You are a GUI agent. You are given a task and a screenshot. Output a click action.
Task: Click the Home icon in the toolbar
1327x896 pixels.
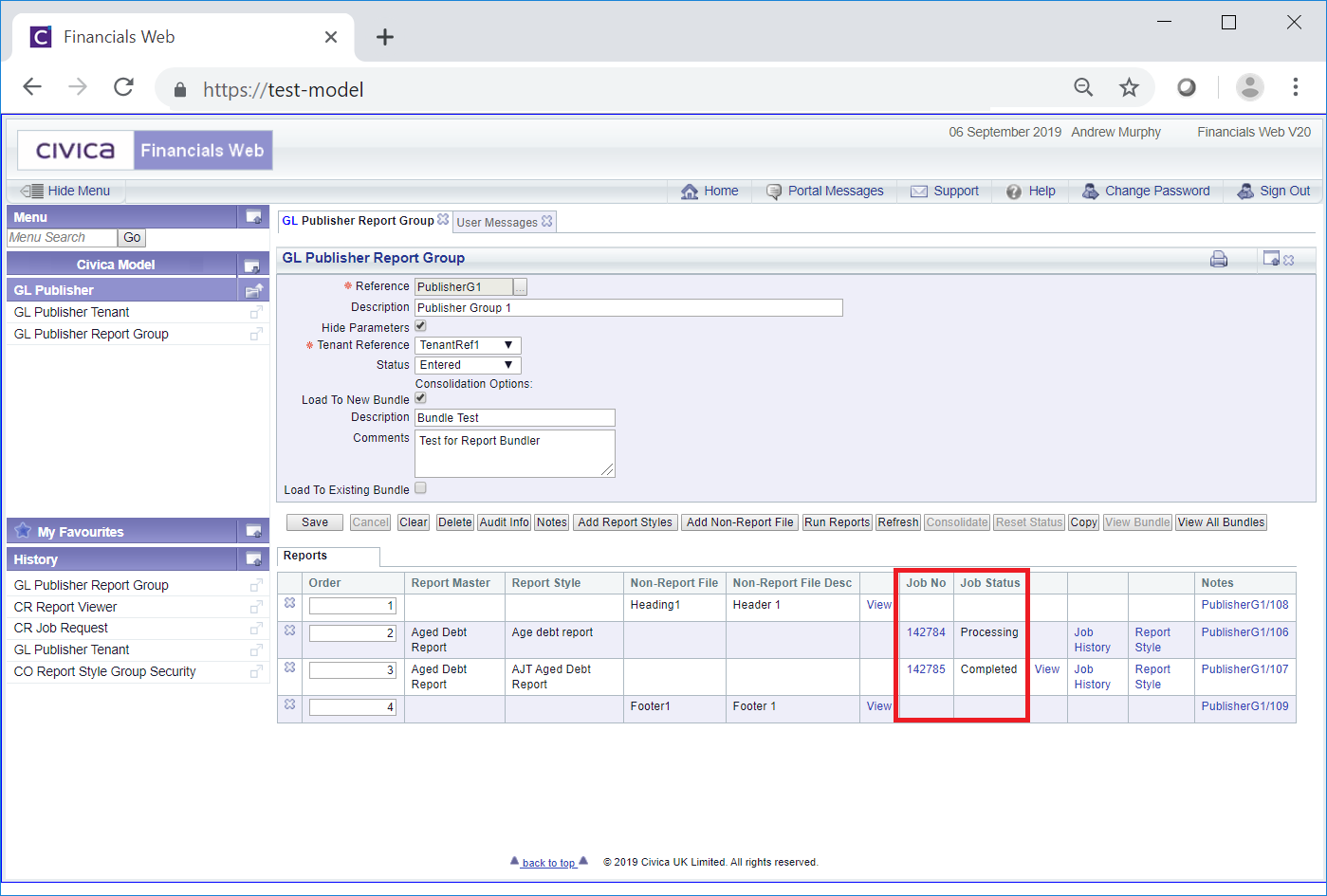pyautogui.click(x=690, y=192)
